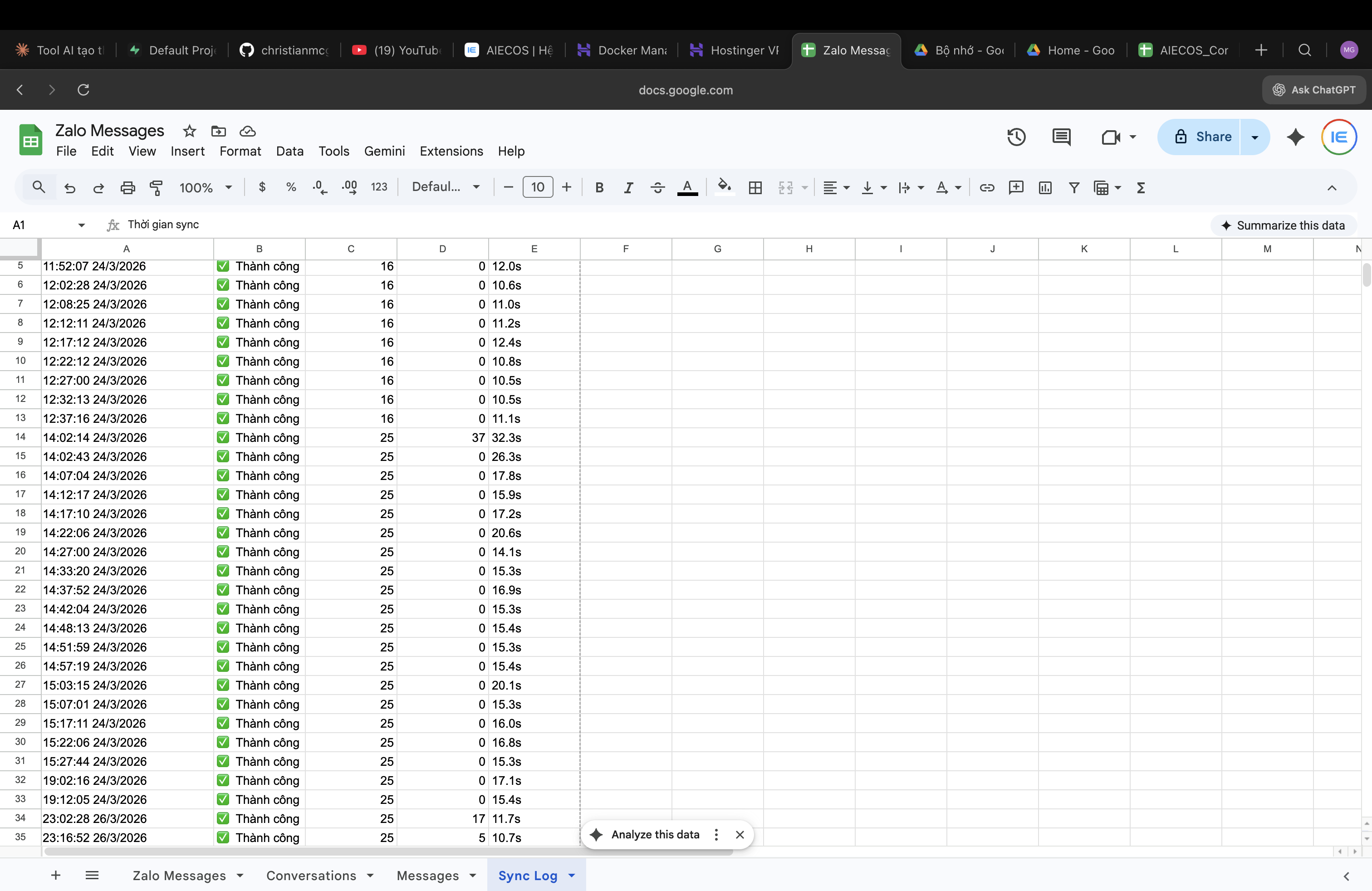Click the font size input field

pyautogui.click(x=537, y=187)
